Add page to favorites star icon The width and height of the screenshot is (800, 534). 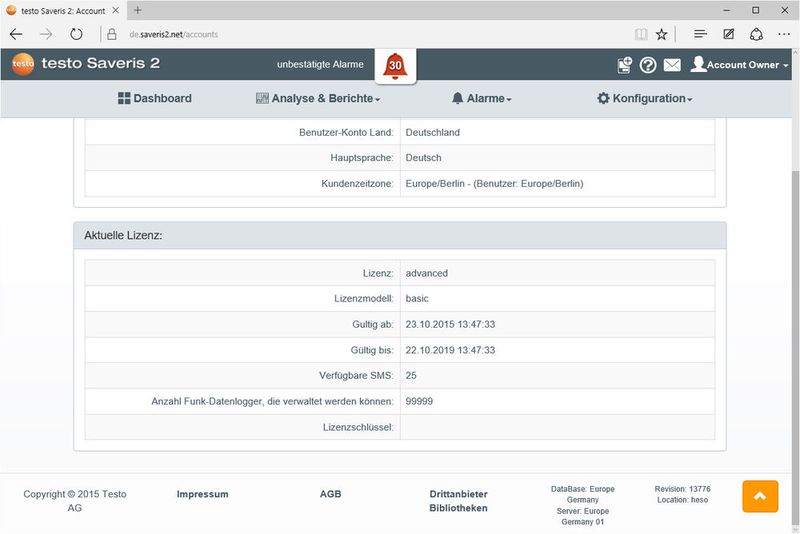pyautogui.click(x=662, y=34)
